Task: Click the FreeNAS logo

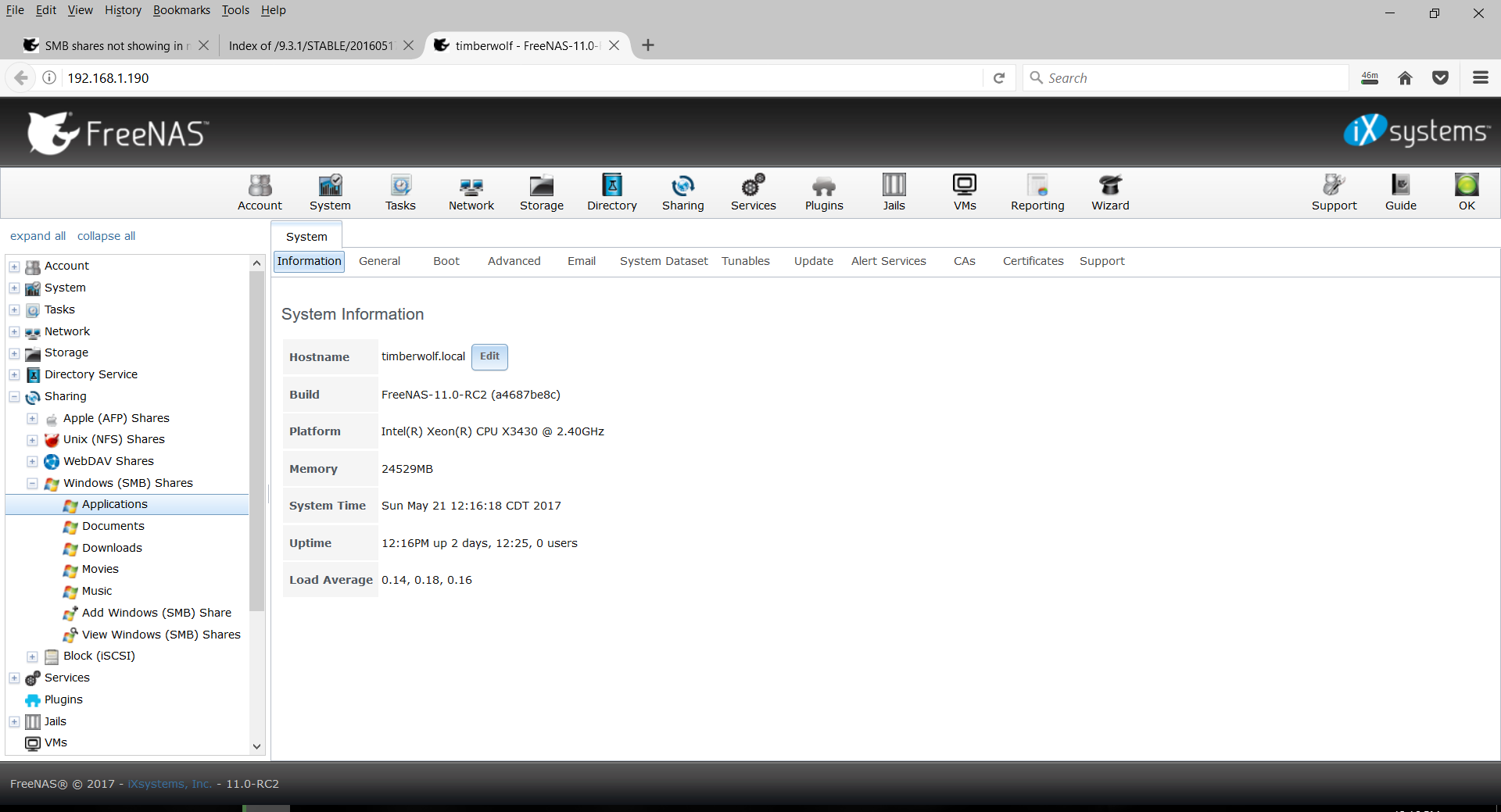Action: [x=118, y=133]
